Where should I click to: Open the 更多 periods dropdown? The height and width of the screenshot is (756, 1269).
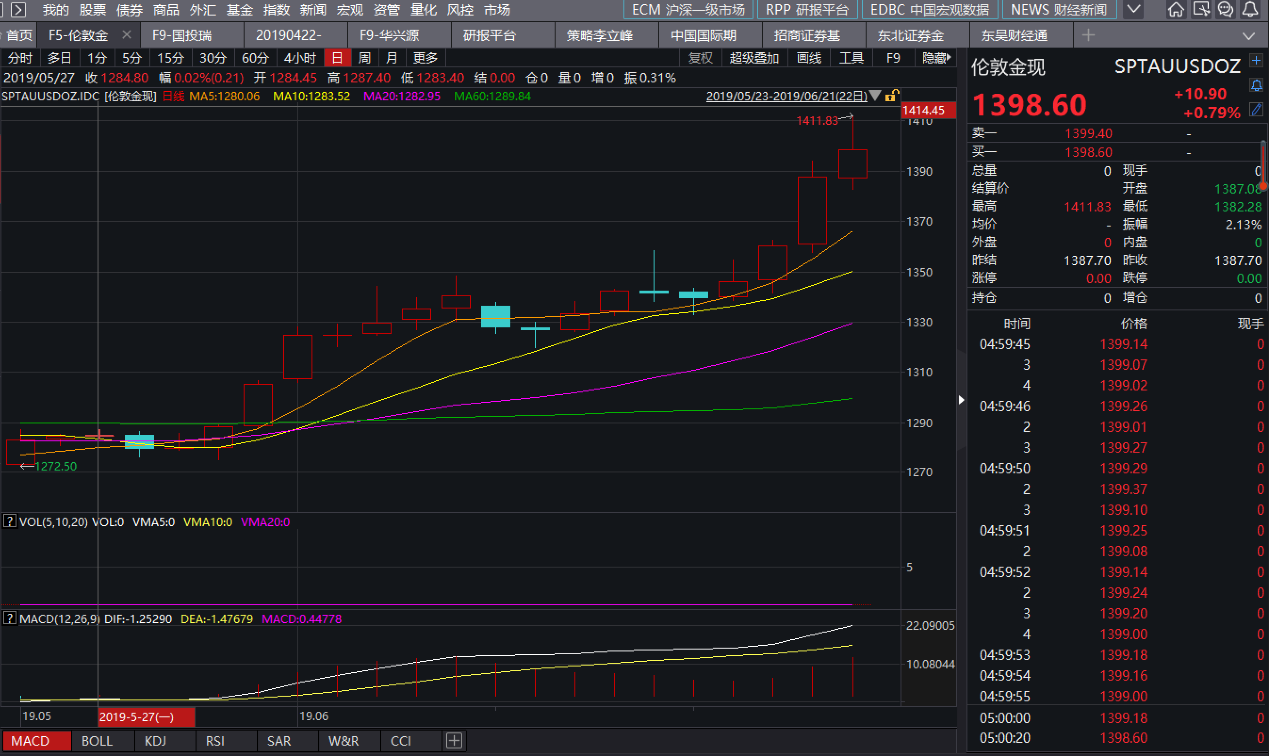click(425, 58)
